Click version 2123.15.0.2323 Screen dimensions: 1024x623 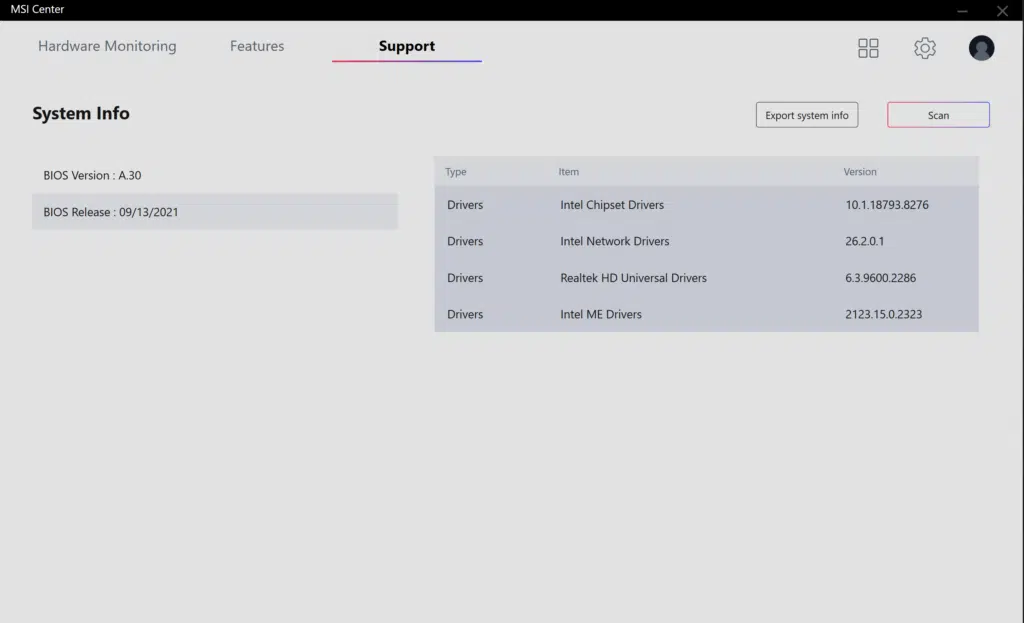[884, 314]
